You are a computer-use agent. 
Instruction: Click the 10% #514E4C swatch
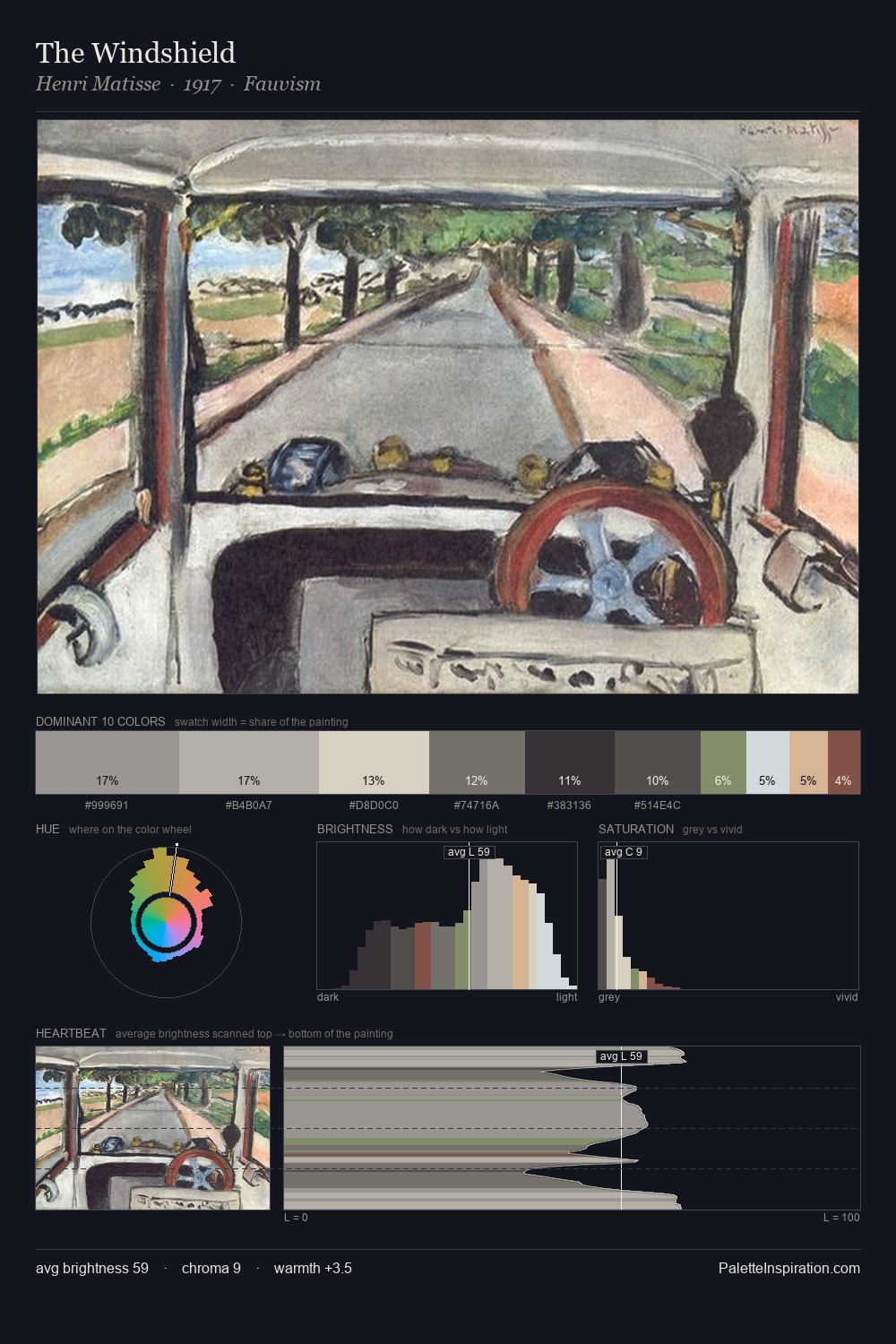(x=658, y=762)
